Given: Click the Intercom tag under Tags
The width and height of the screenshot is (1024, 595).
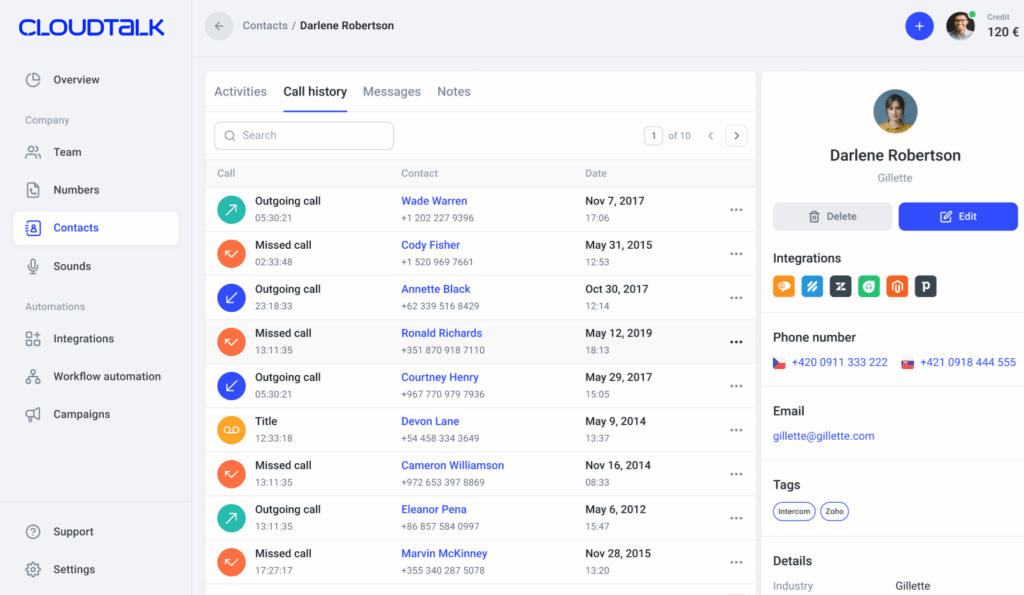Looking at the screenshot, I should (x=793, y=511).
